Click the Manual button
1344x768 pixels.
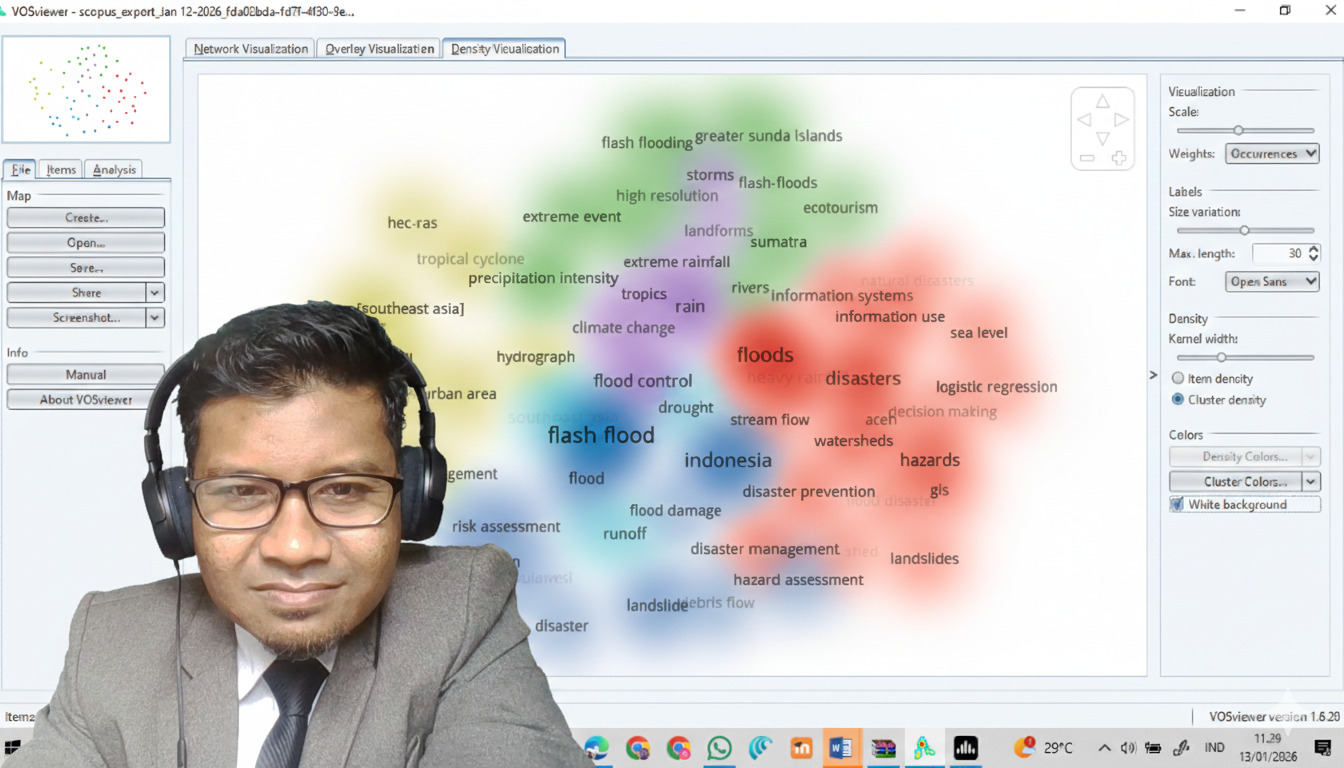(86, 375)
